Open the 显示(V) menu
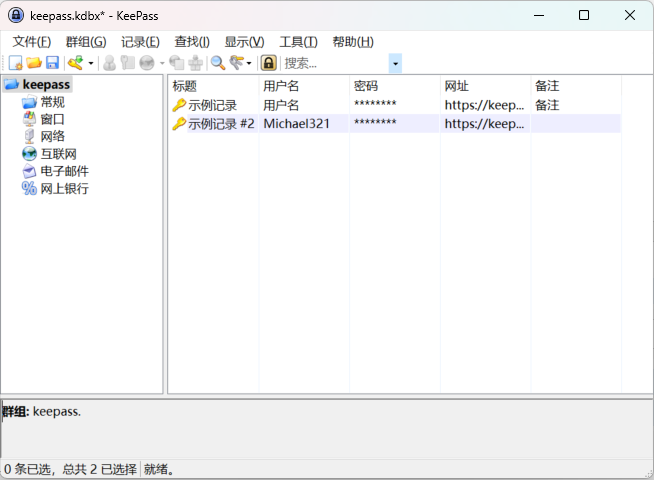 point(244,42)
